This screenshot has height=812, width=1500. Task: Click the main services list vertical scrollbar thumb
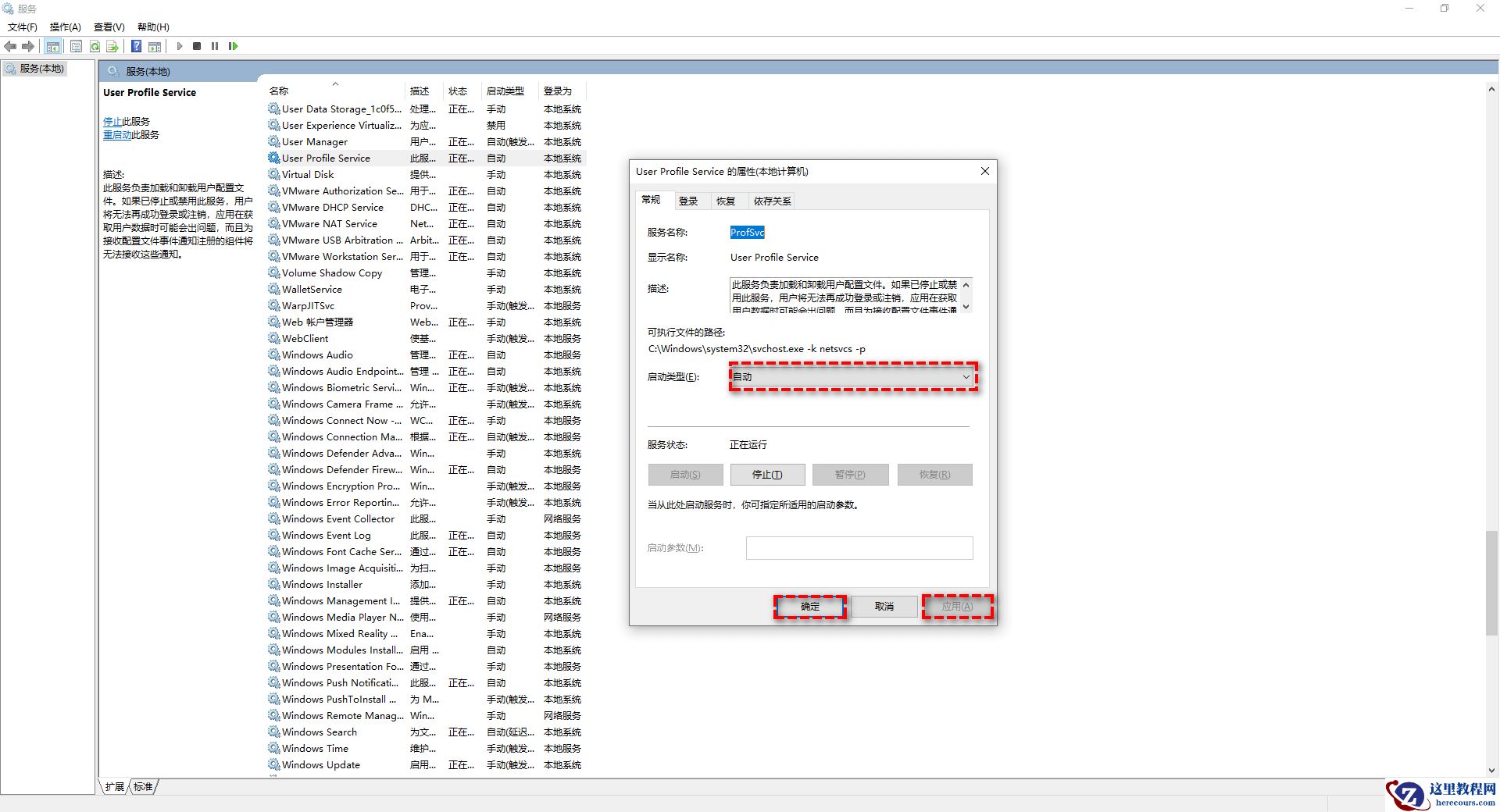(1491, 582)
